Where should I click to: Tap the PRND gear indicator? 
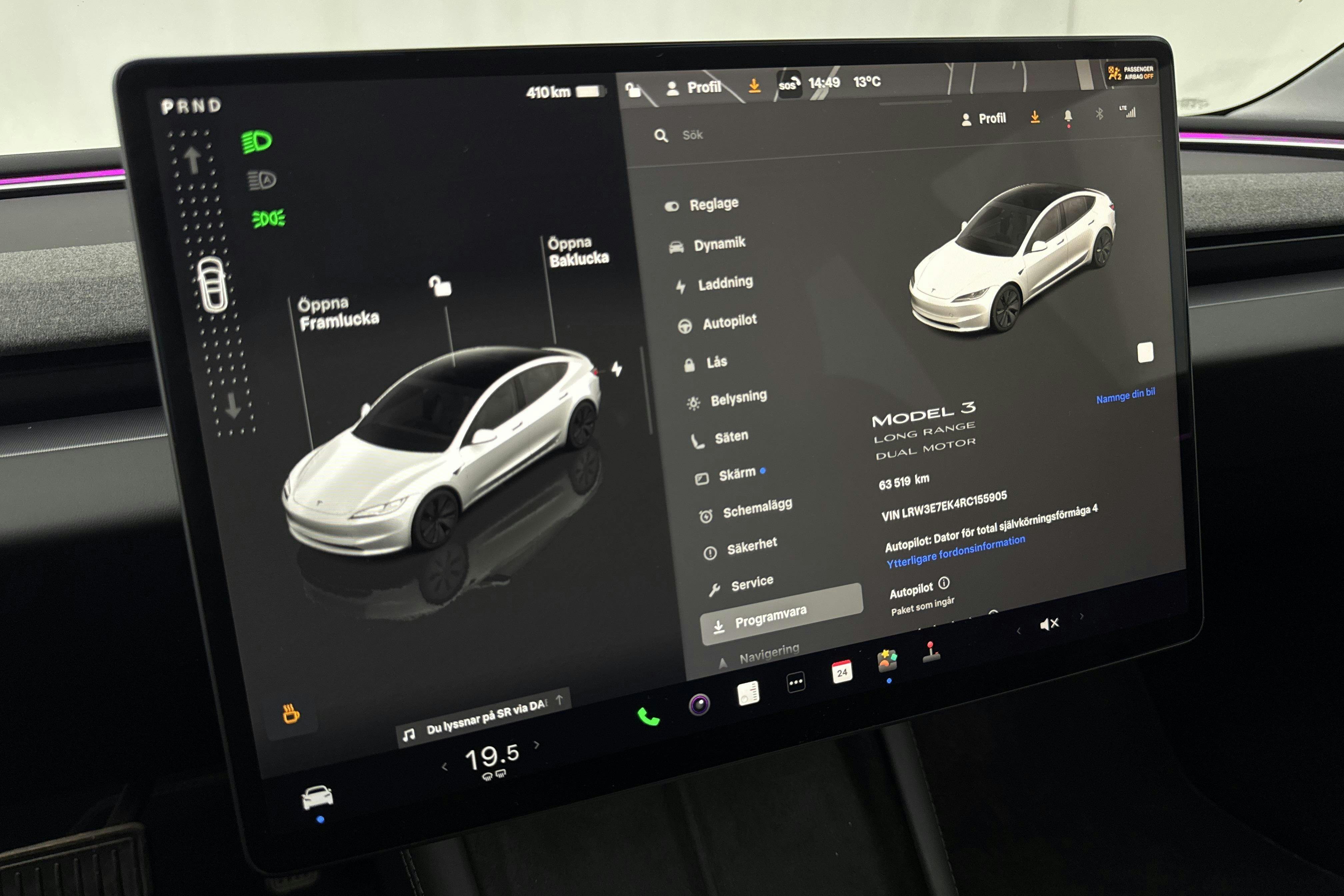pos(191,106)
